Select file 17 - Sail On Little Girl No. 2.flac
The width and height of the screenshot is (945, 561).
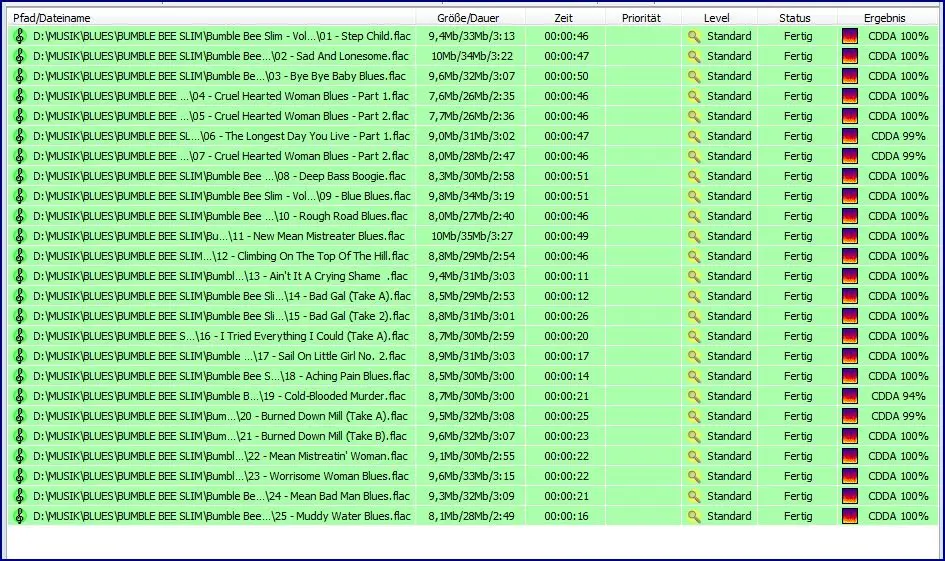[x=219, y=356]
